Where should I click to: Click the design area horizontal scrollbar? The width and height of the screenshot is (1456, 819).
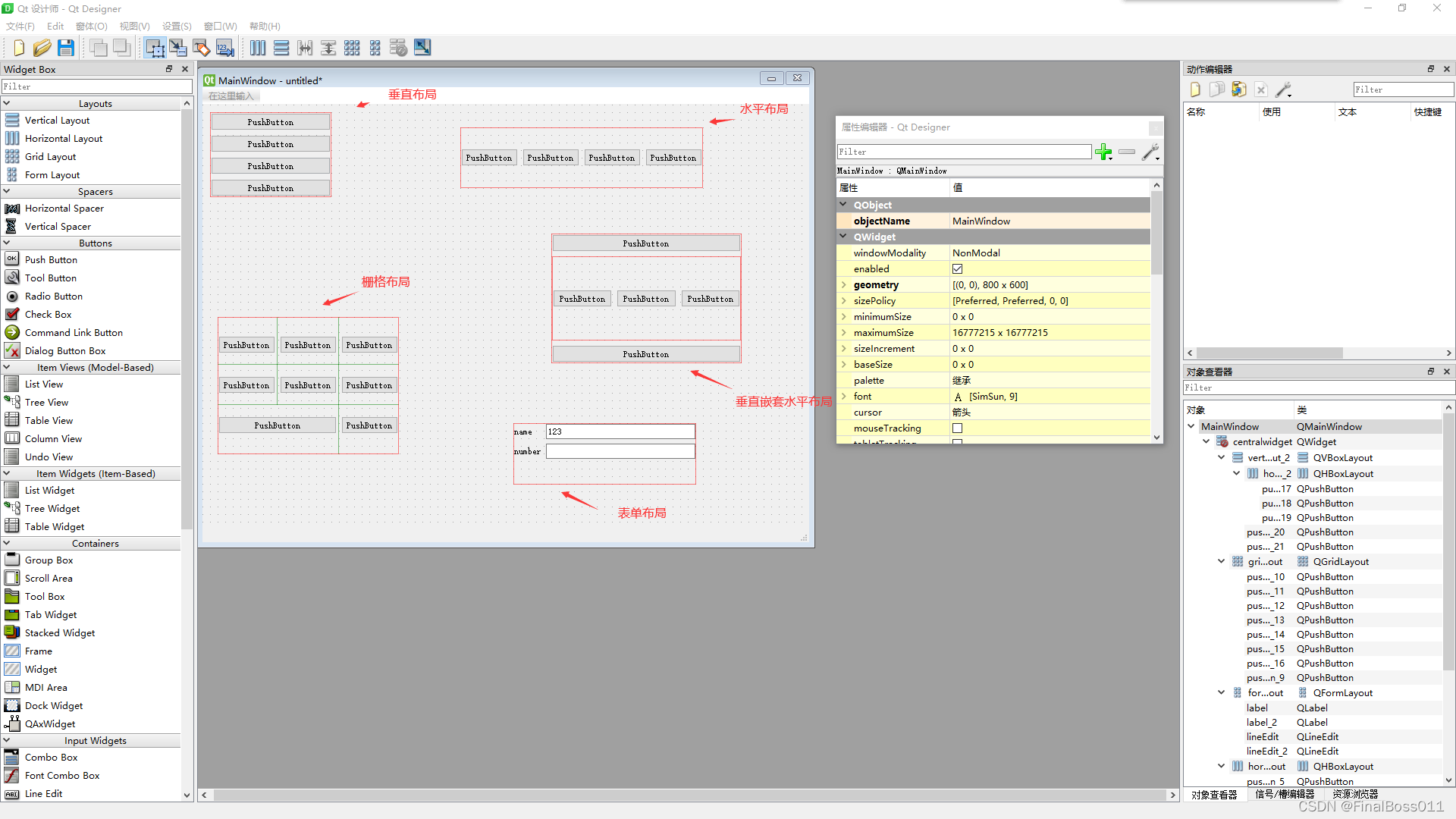point(688,795)
